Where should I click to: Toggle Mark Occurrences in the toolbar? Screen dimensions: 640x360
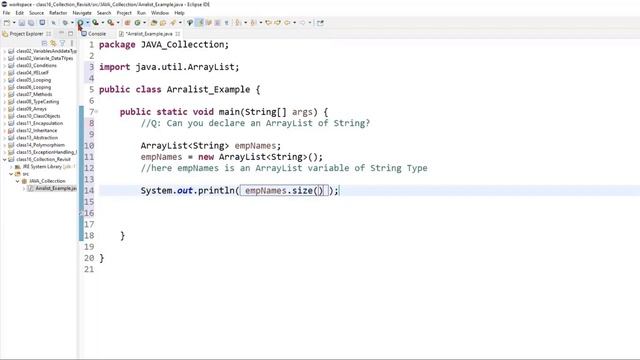[199, 23]
